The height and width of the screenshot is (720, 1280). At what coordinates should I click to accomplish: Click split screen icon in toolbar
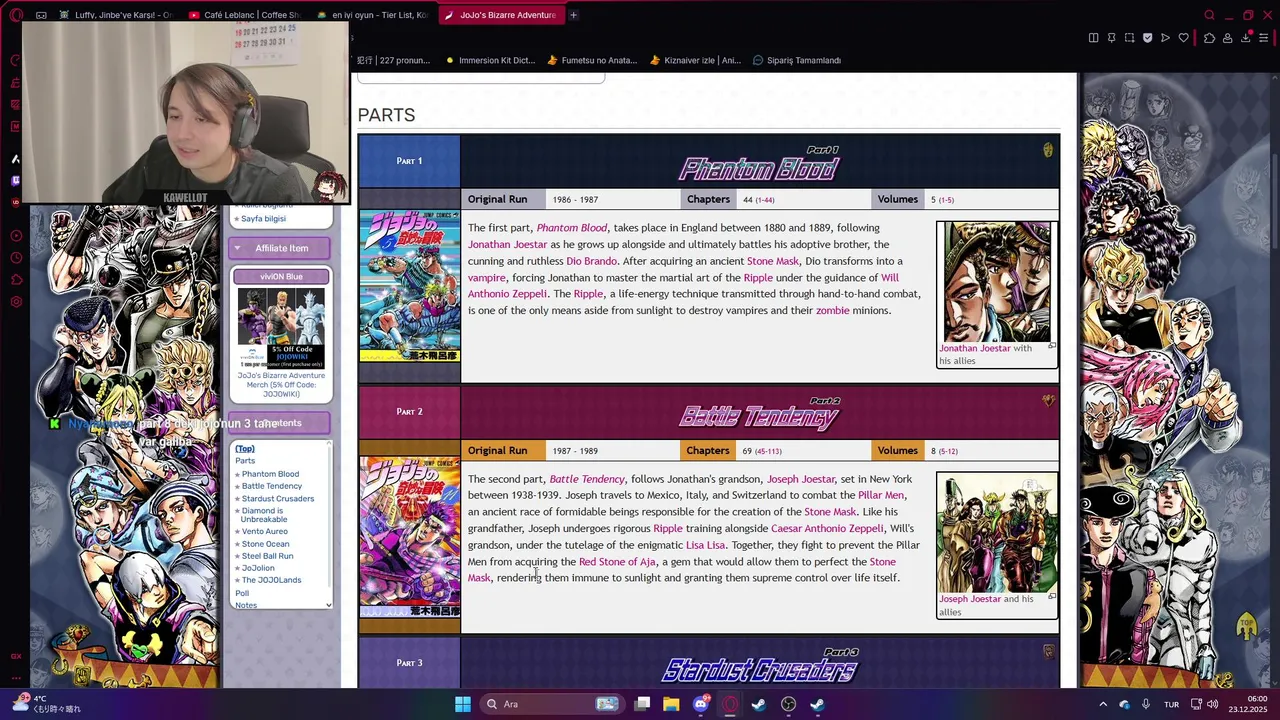tap(1093, 38)
